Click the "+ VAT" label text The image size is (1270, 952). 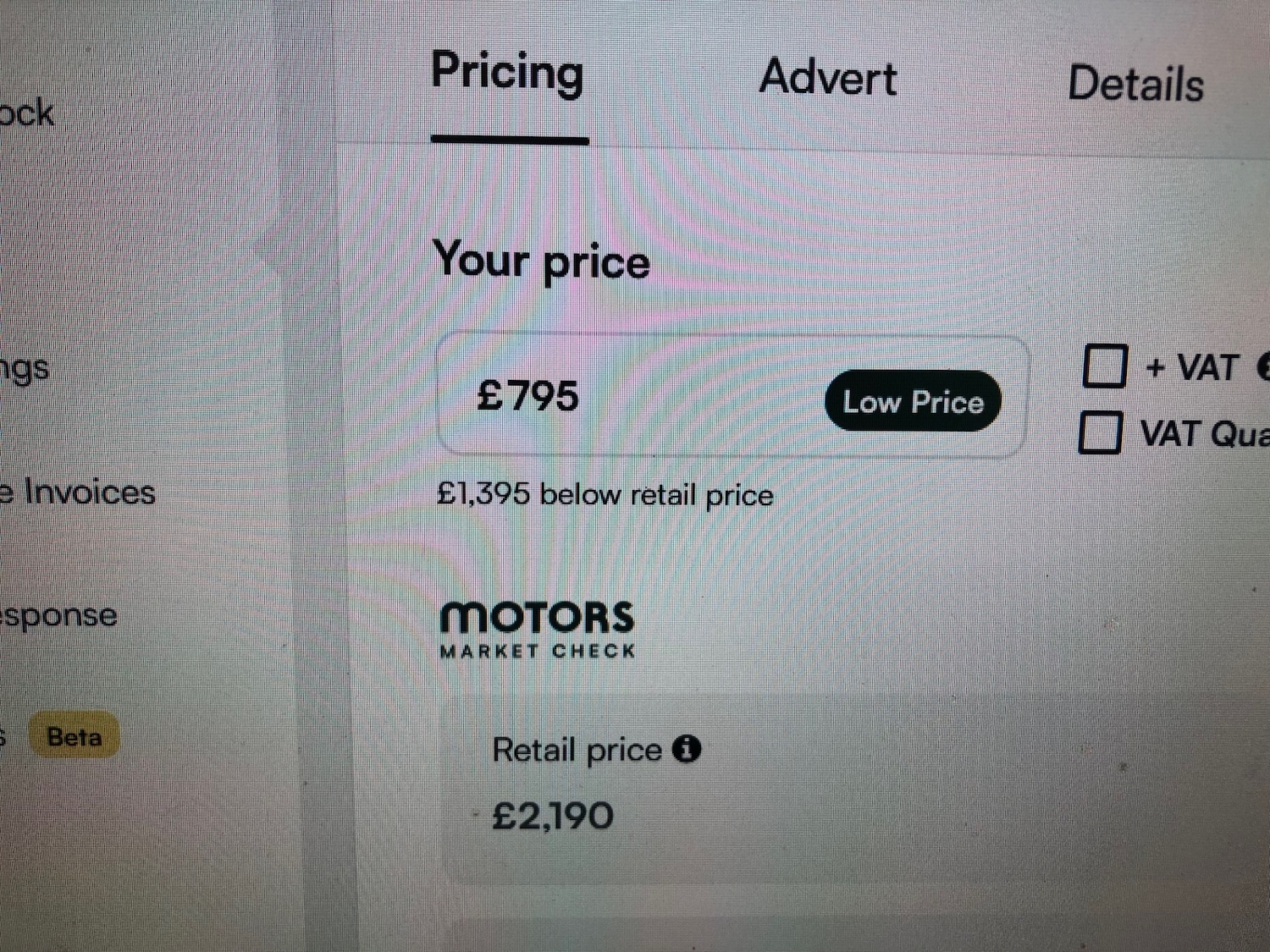click(1192, 368)
